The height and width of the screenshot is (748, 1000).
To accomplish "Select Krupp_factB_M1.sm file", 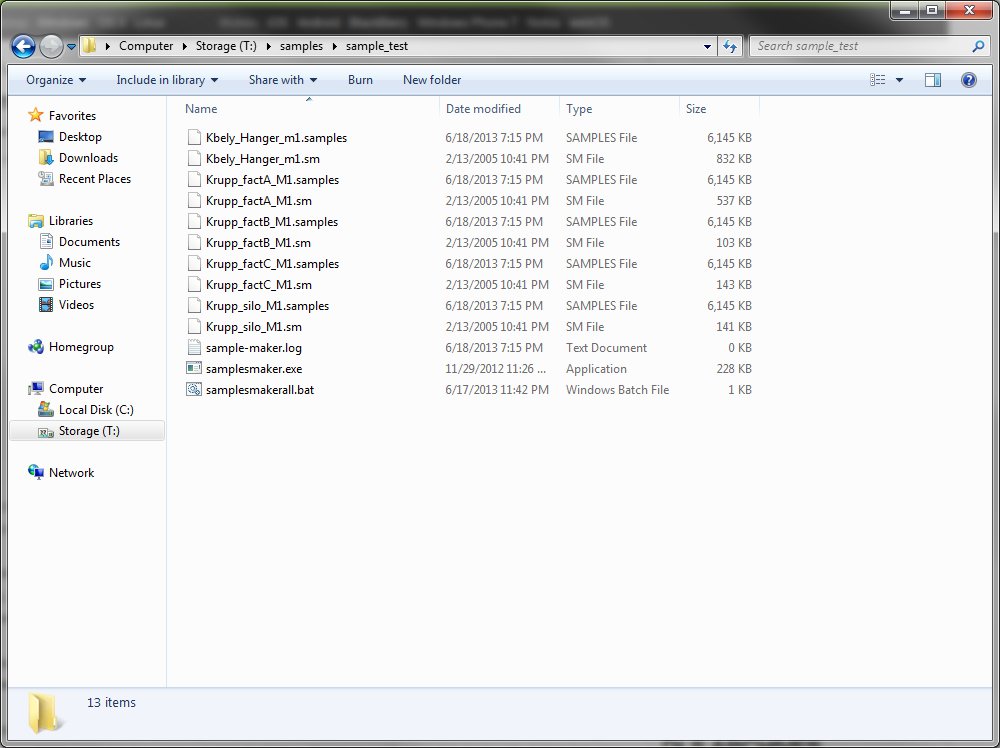I will [258, 243].
